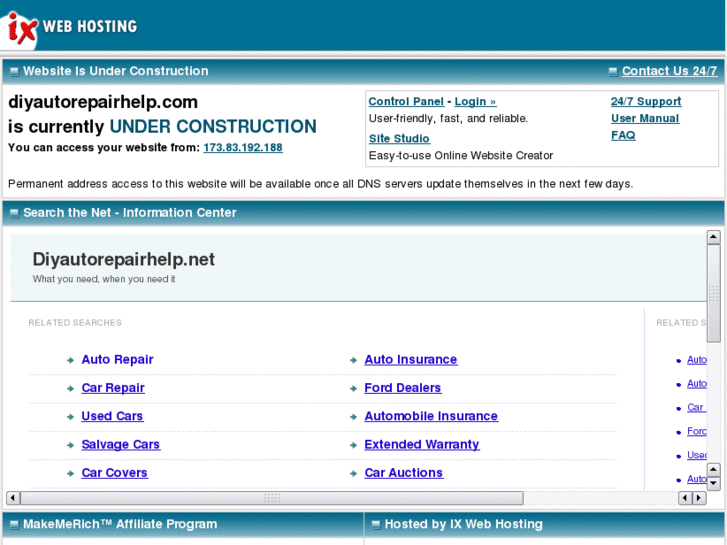Image resolution: width=727 pixels, height=545 pixels.
Task: Open the Auto Insurance link
Action: click(411, 359)
